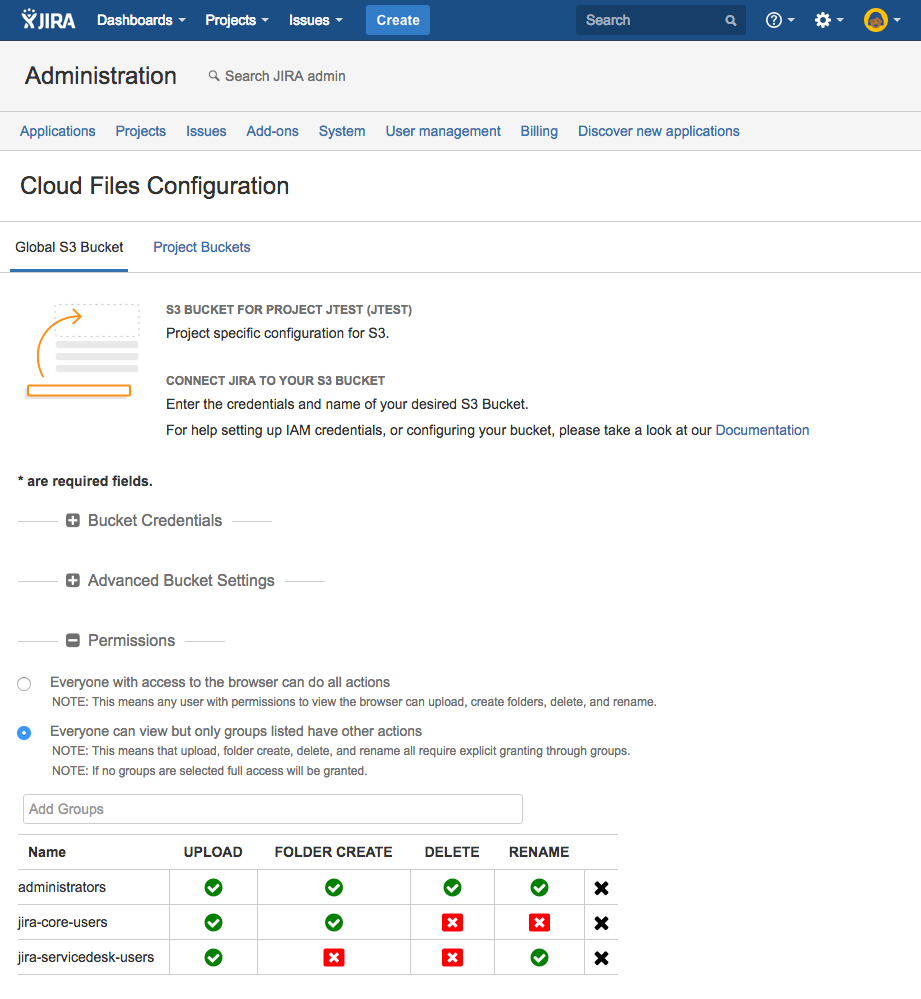Open the Issues admin menu item

point(206,131)
